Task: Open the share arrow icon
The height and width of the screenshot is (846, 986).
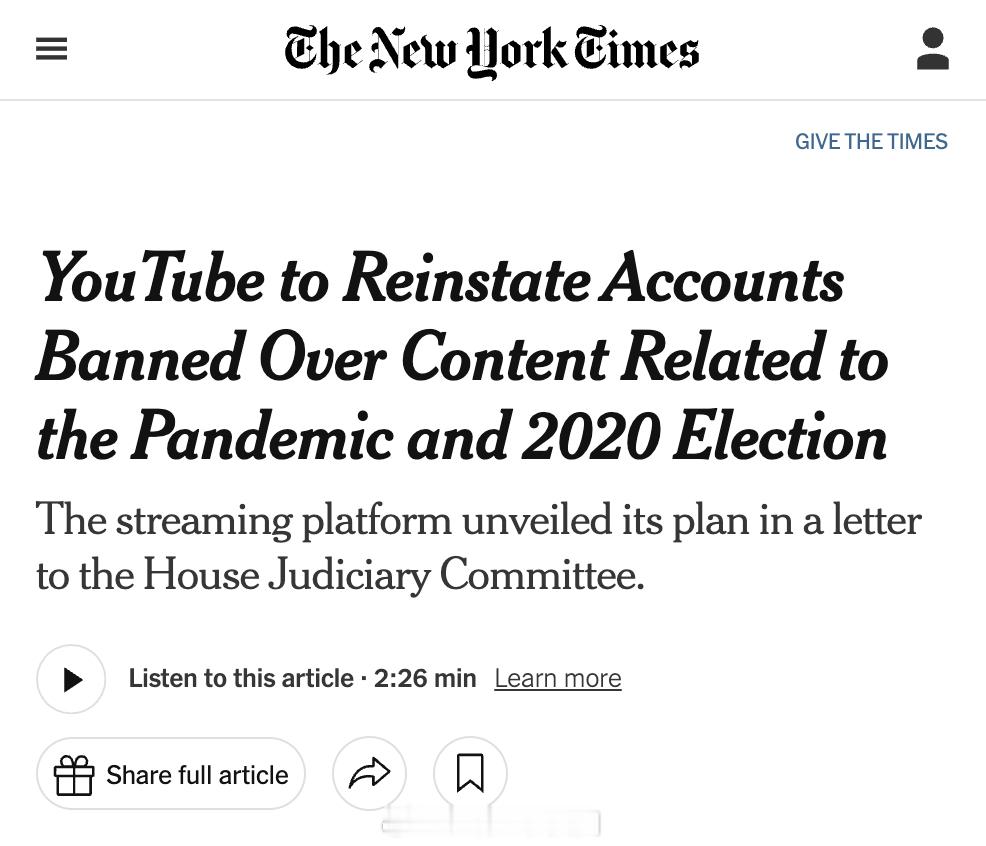Action: point(369,773)
